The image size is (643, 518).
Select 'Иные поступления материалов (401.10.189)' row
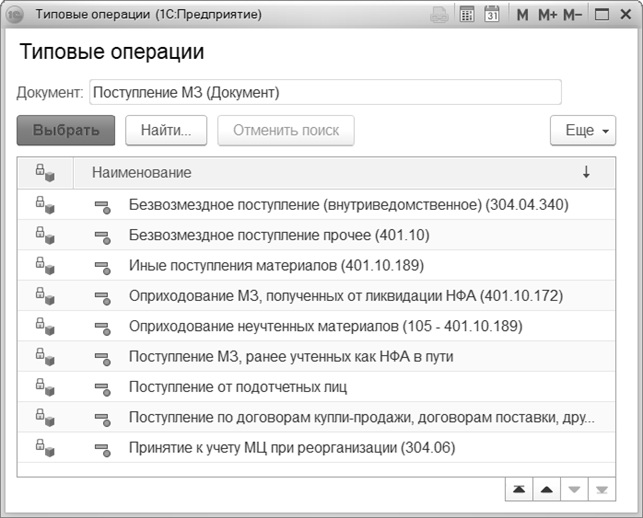coord(276,265)
